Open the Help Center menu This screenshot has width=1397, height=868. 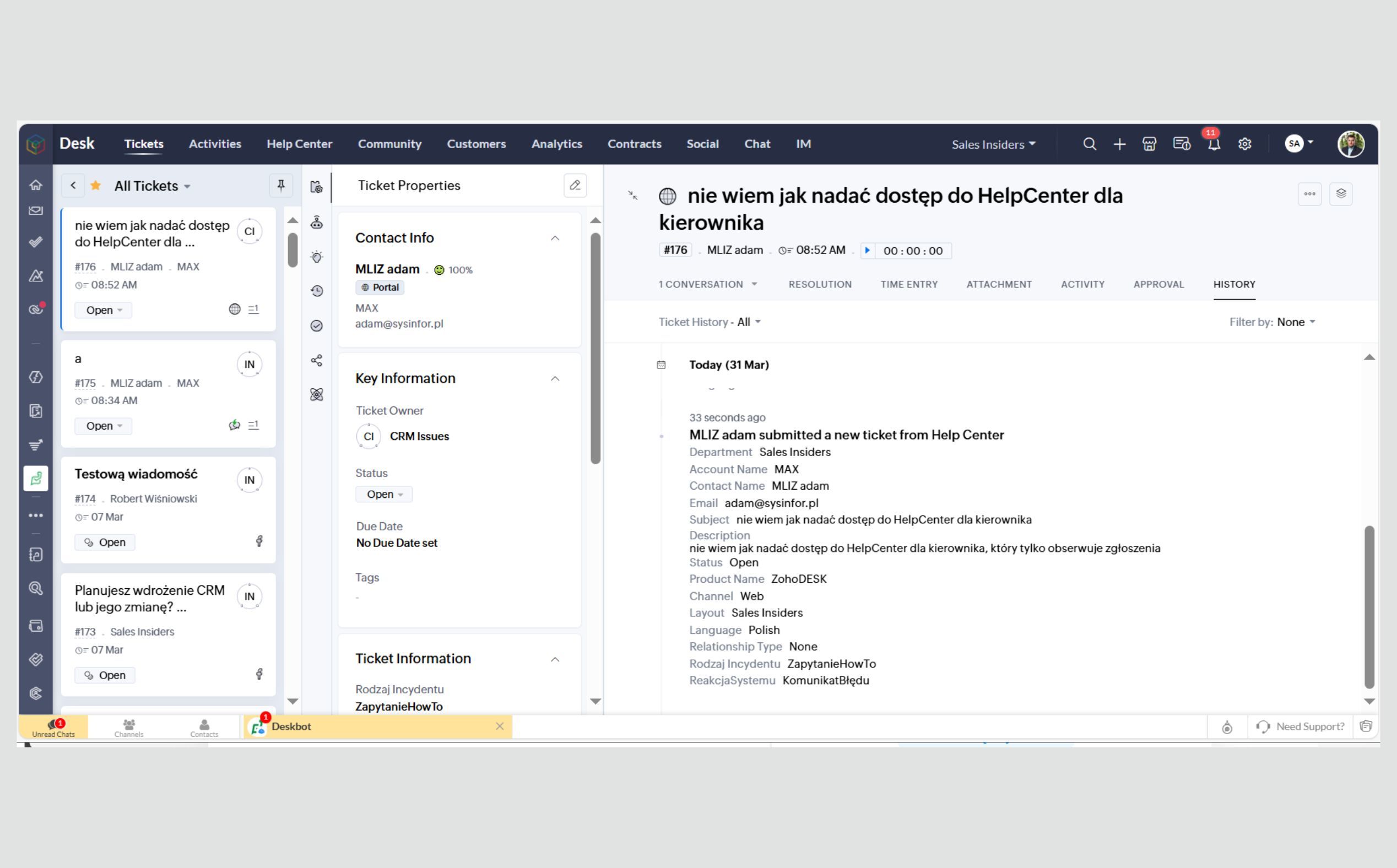click(299, 144)
